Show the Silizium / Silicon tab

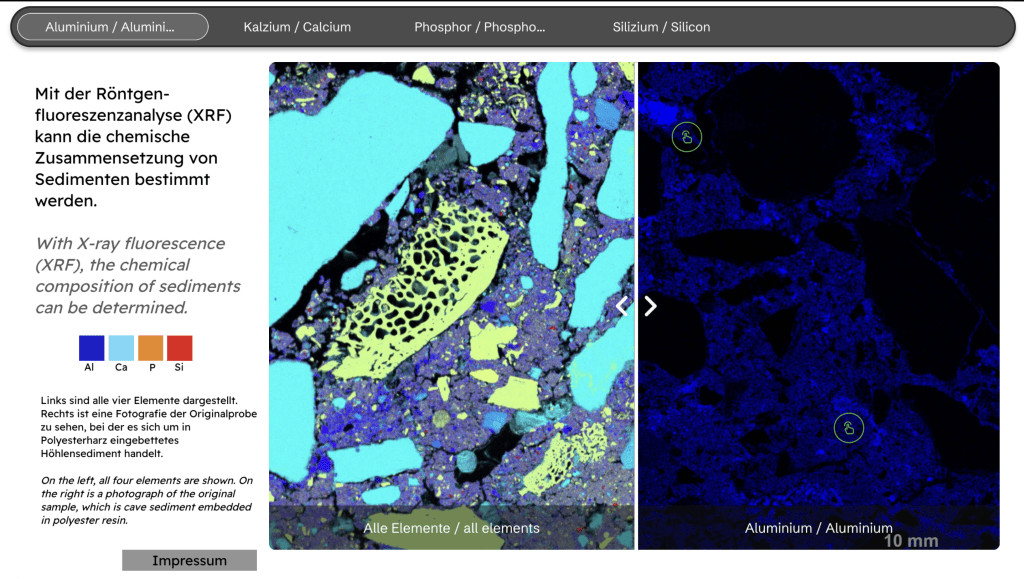point(661,27)
